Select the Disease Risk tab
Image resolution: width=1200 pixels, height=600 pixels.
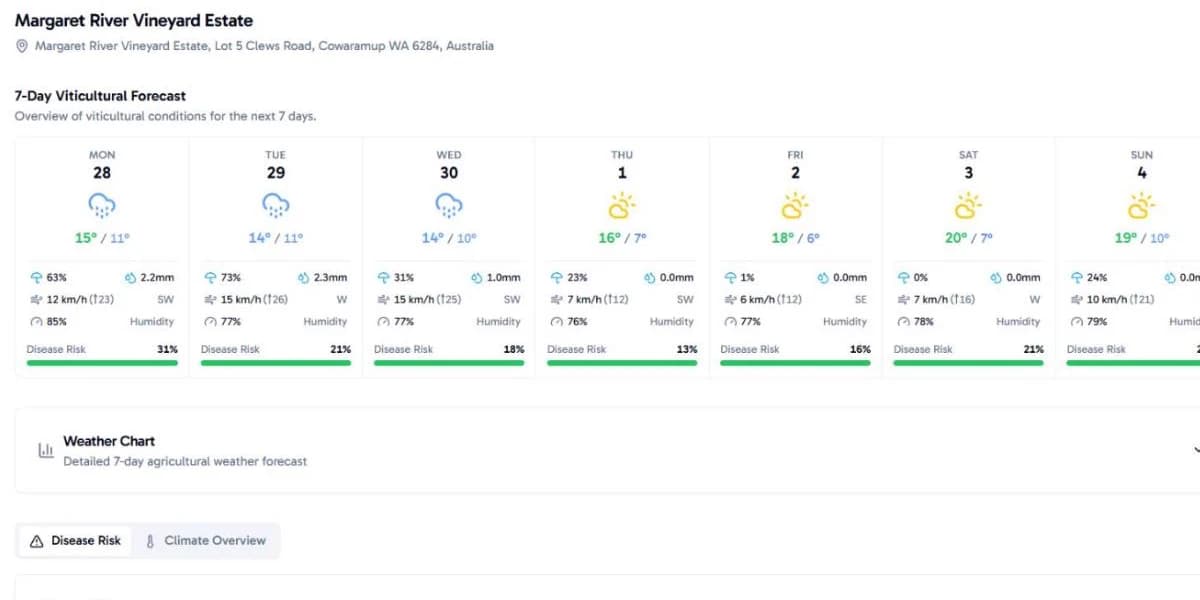pos(75,541)
